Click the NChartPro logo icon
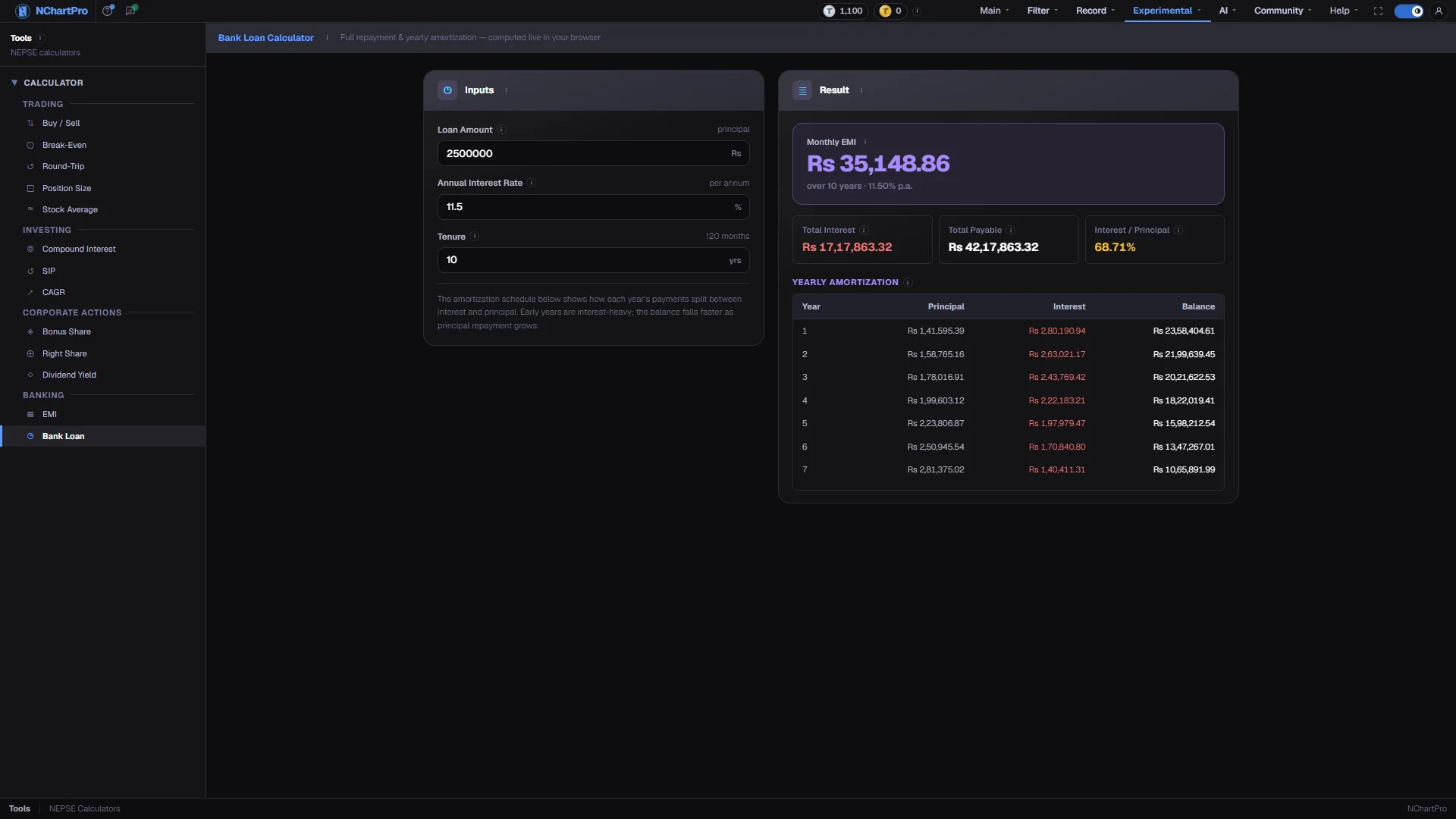Viewport: 1456px width, 819px height. [x=22, y=11]
